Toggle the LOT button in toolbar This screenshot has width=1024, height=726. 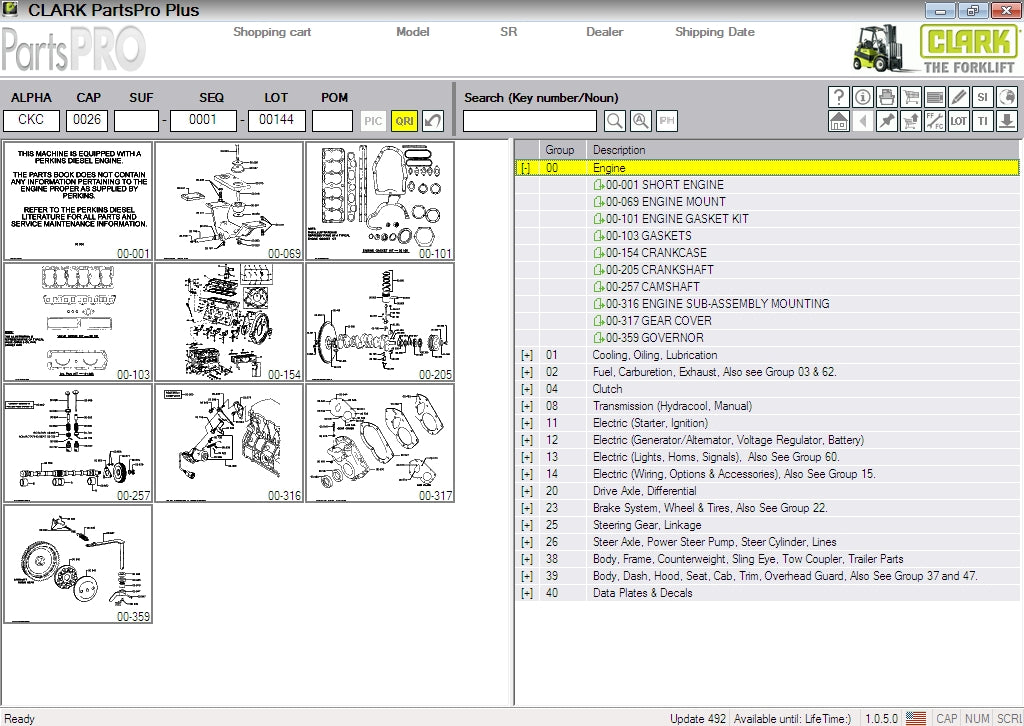[959, 121]
